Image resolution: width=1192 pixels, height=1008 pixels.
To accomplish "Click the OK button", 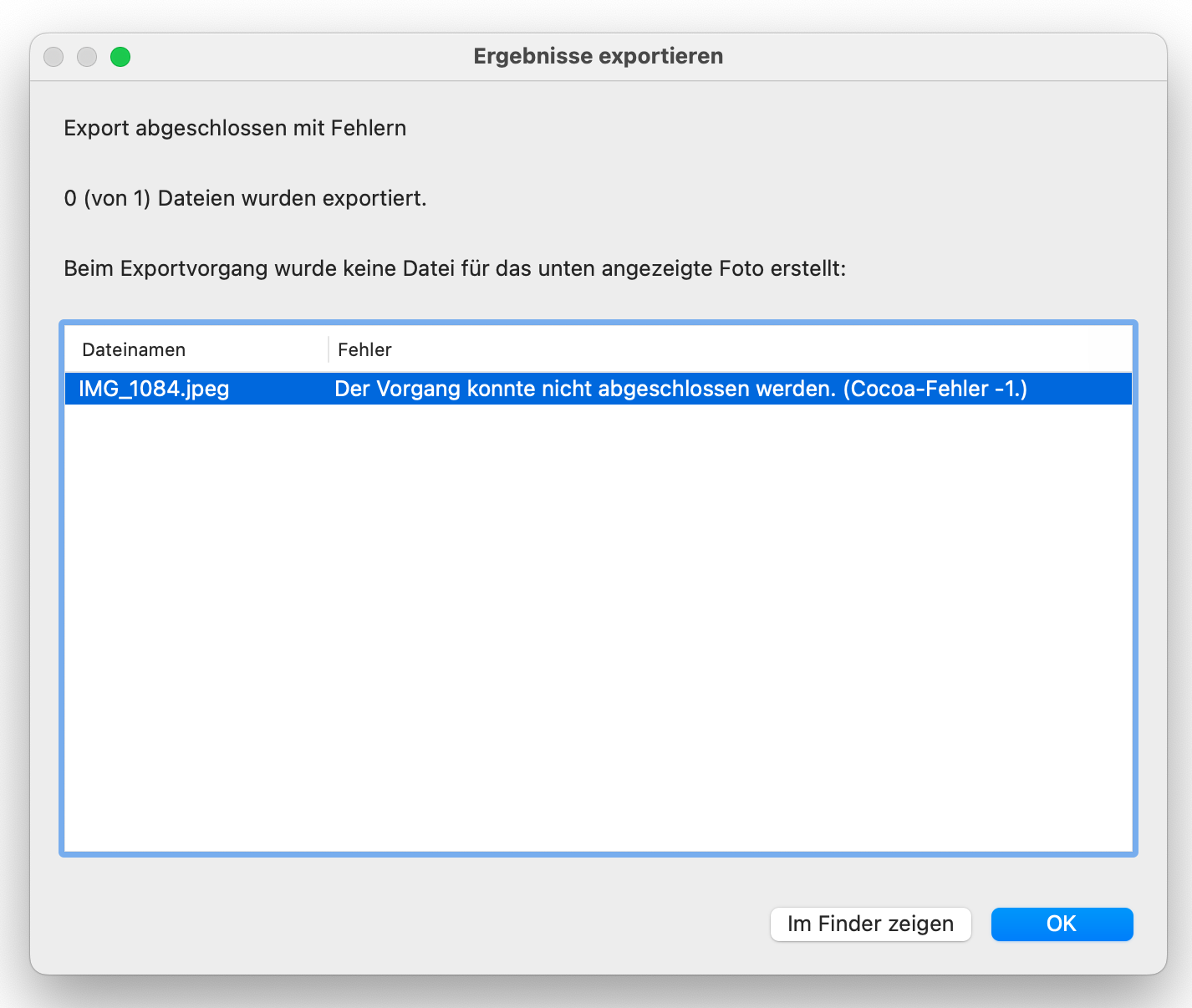I will click(x=1062, y=924).
